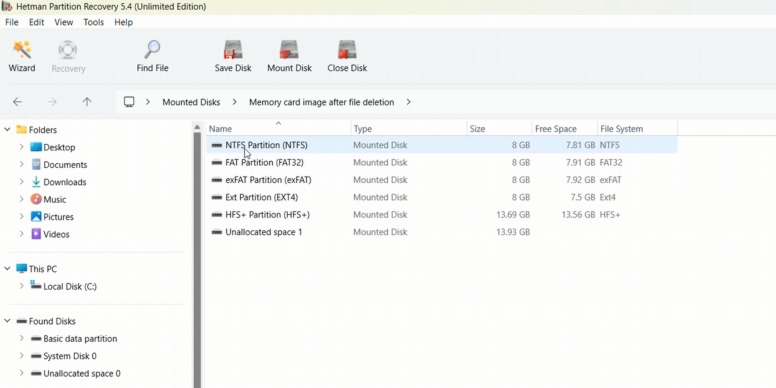Expand Unallocated space 0 node
This screenshot has height=388, width=776.
point(22,373)
